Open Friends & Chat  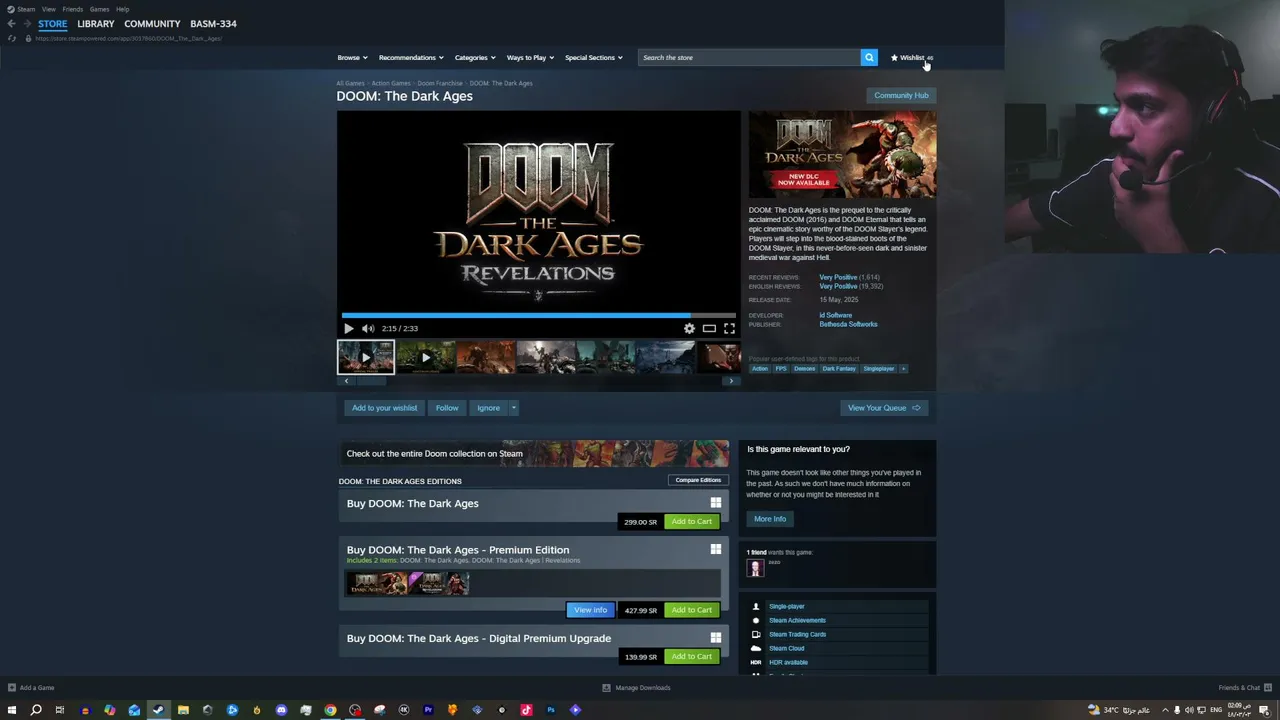1245,688
